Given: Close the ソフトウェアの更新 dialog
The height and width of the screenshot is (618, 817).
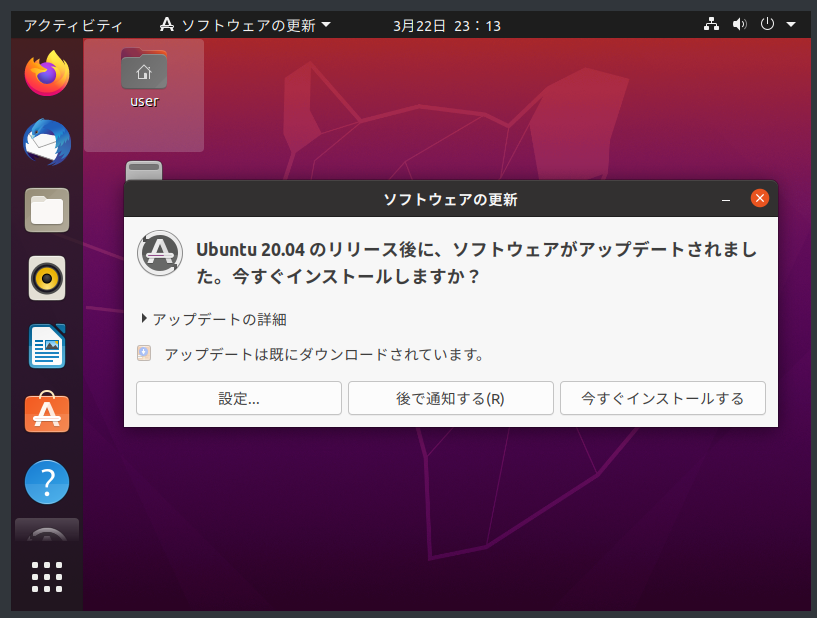Looking at the screenshot, I should click(x=759, y=198).
